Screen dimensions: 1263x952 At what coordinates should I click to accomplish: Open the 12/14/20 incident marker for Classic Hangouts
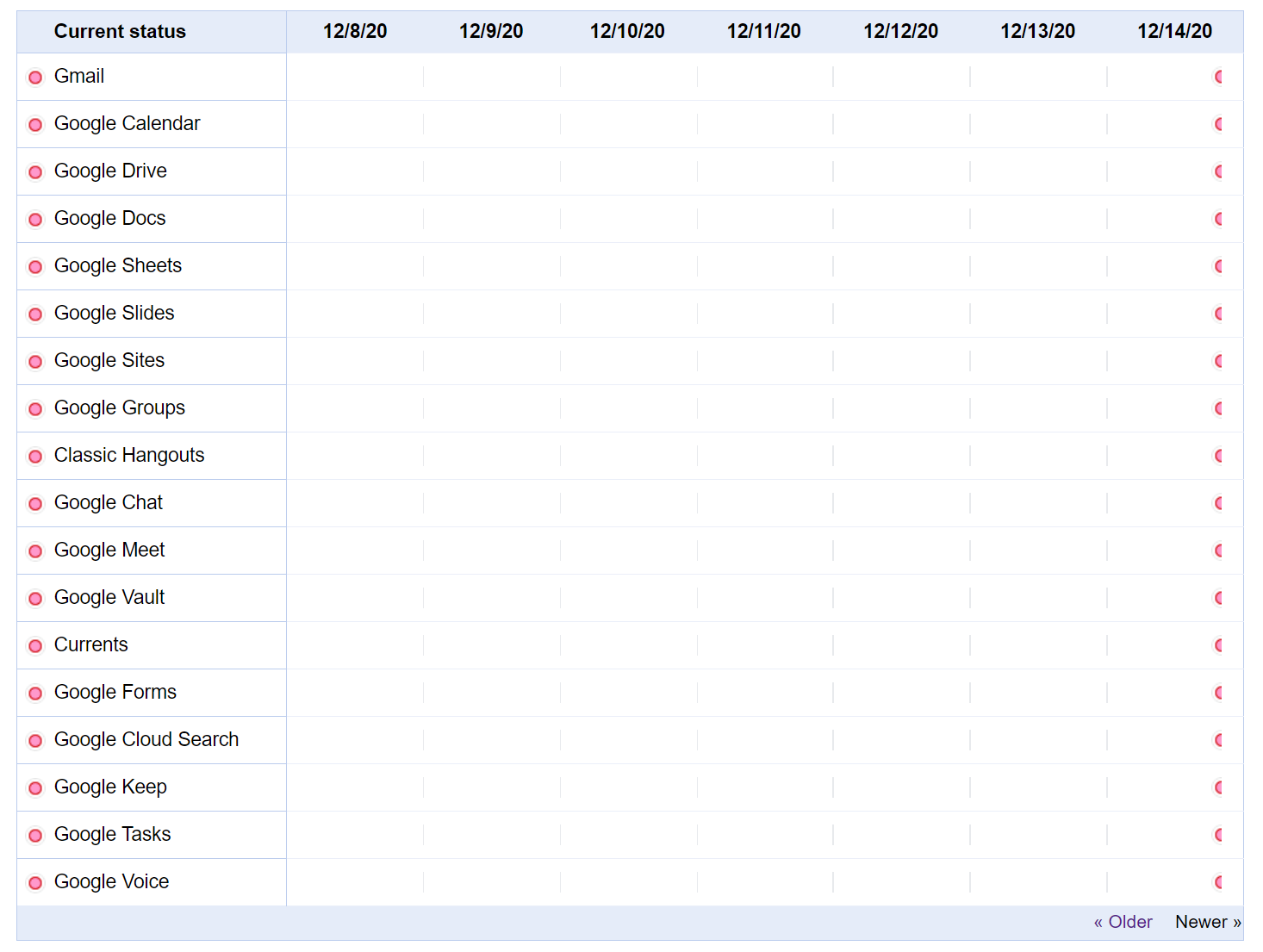[x=1218, y=456]
